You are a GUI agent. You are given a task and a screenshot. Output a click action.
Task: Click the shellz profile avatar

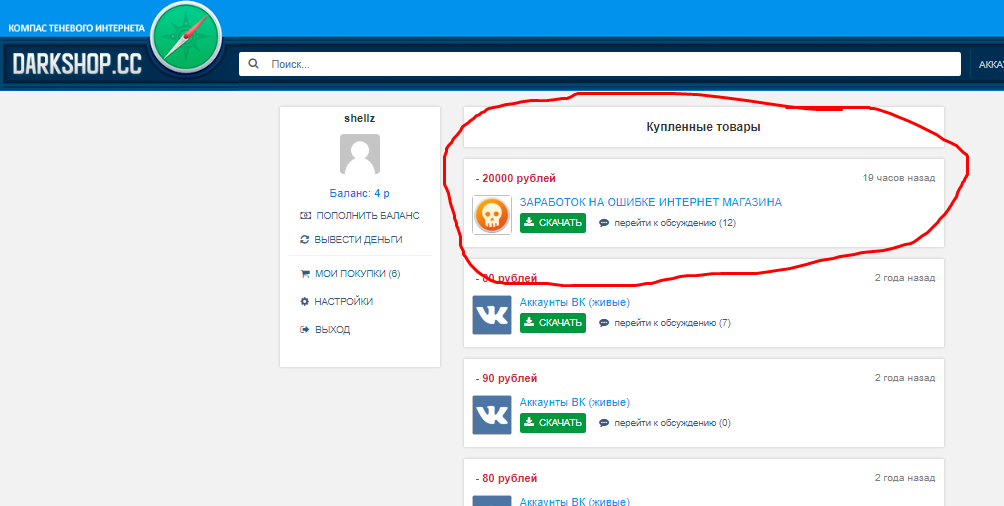click(x=360, y=154)
